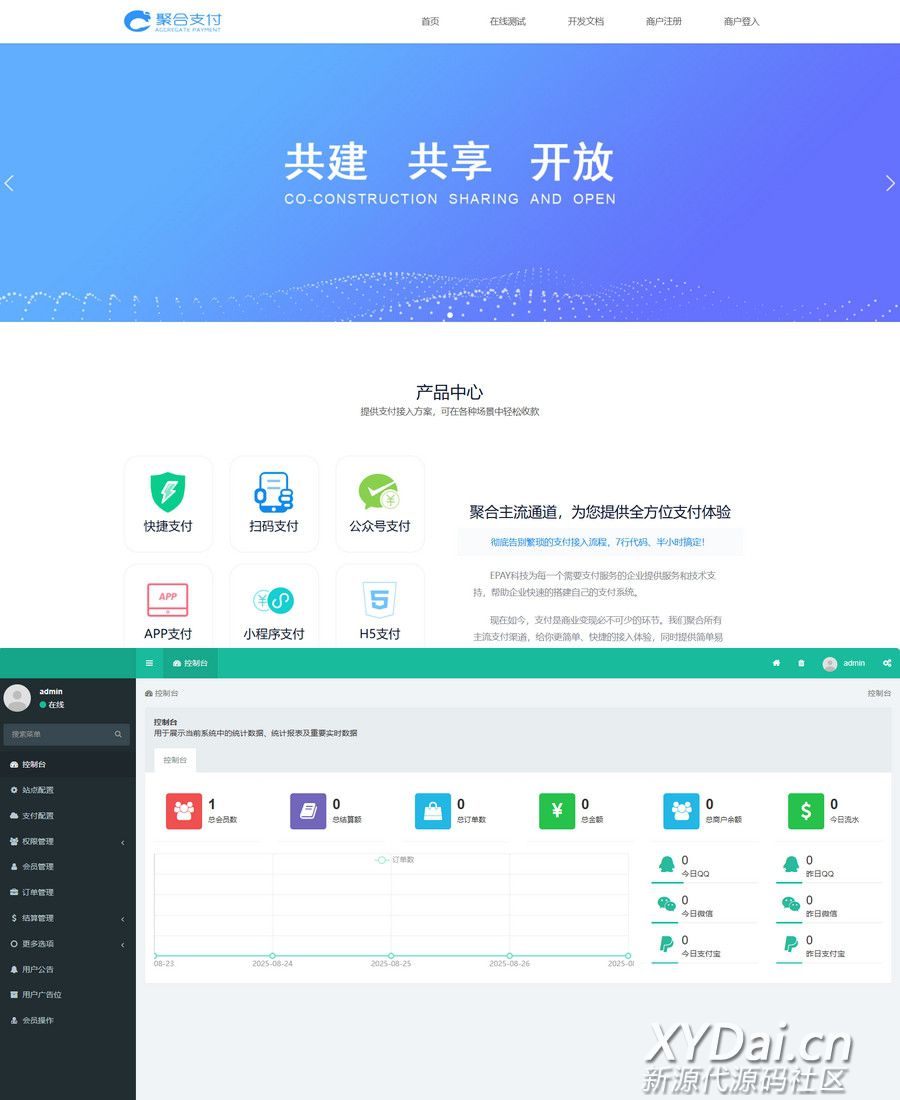Open the settings gears icon in admin header

click(x=887, y=663)
